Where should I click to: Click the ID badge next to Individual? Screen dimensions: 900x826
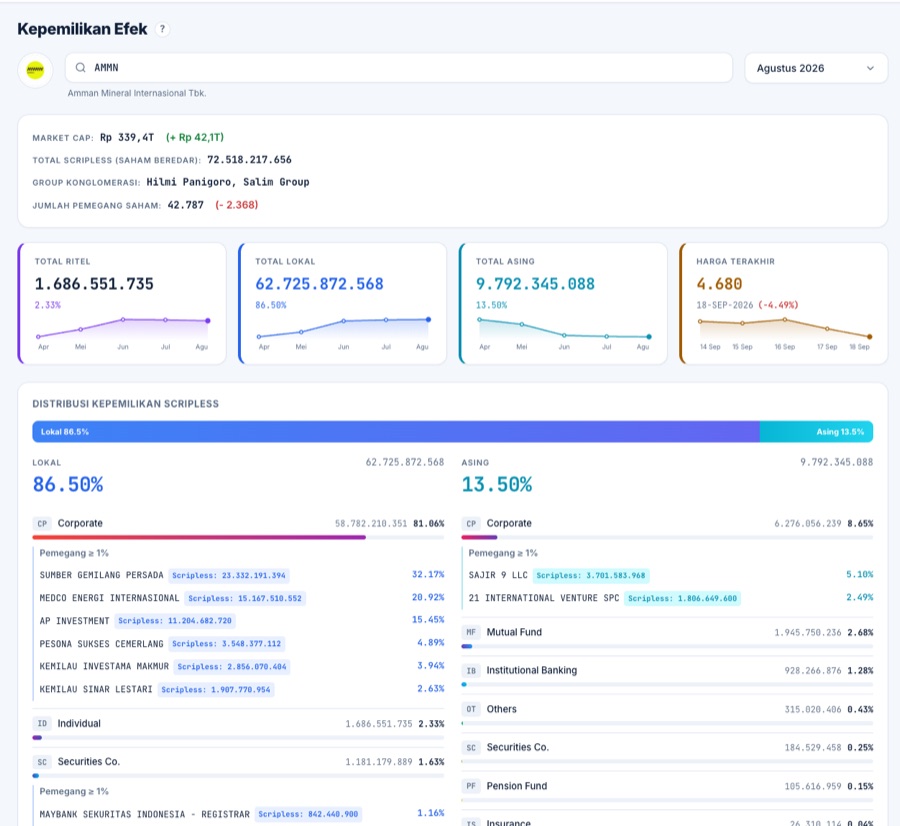tap(42, 724)
